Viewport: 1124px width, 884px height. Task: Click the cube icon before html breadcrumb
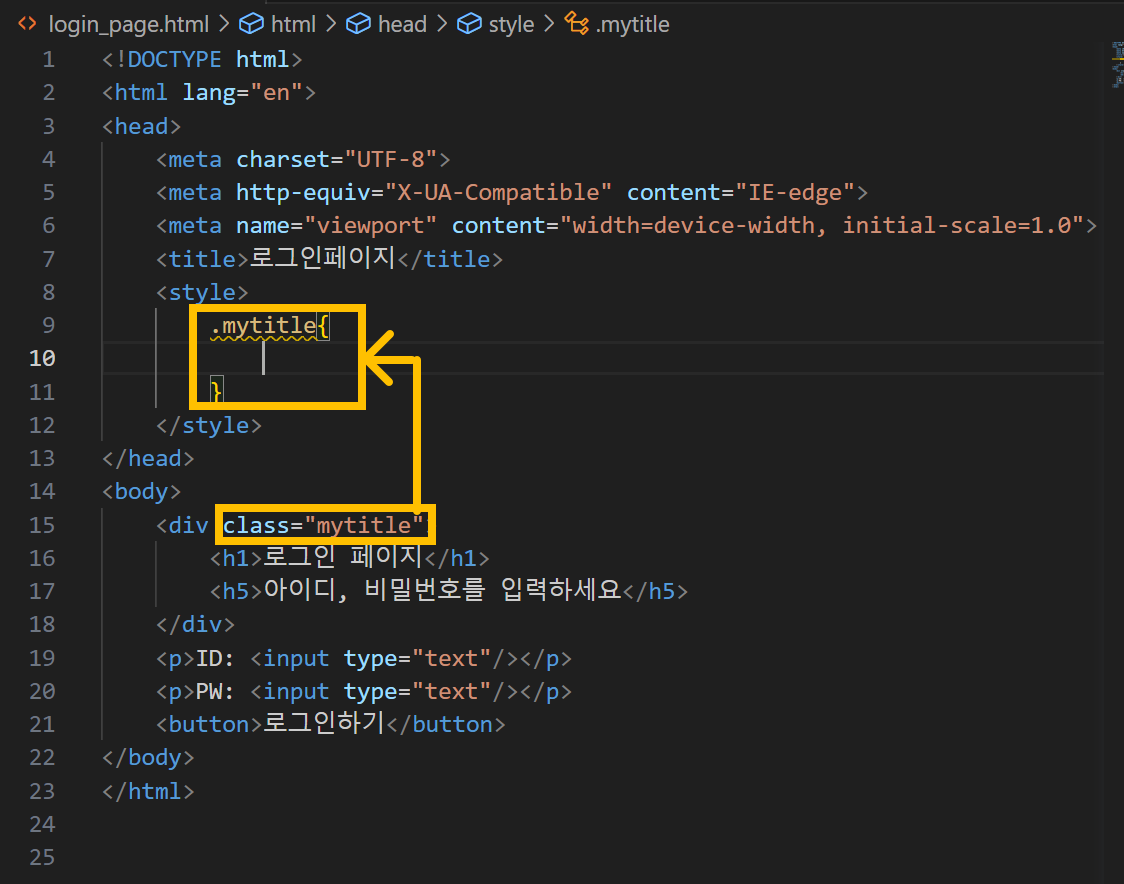point(251,24)
